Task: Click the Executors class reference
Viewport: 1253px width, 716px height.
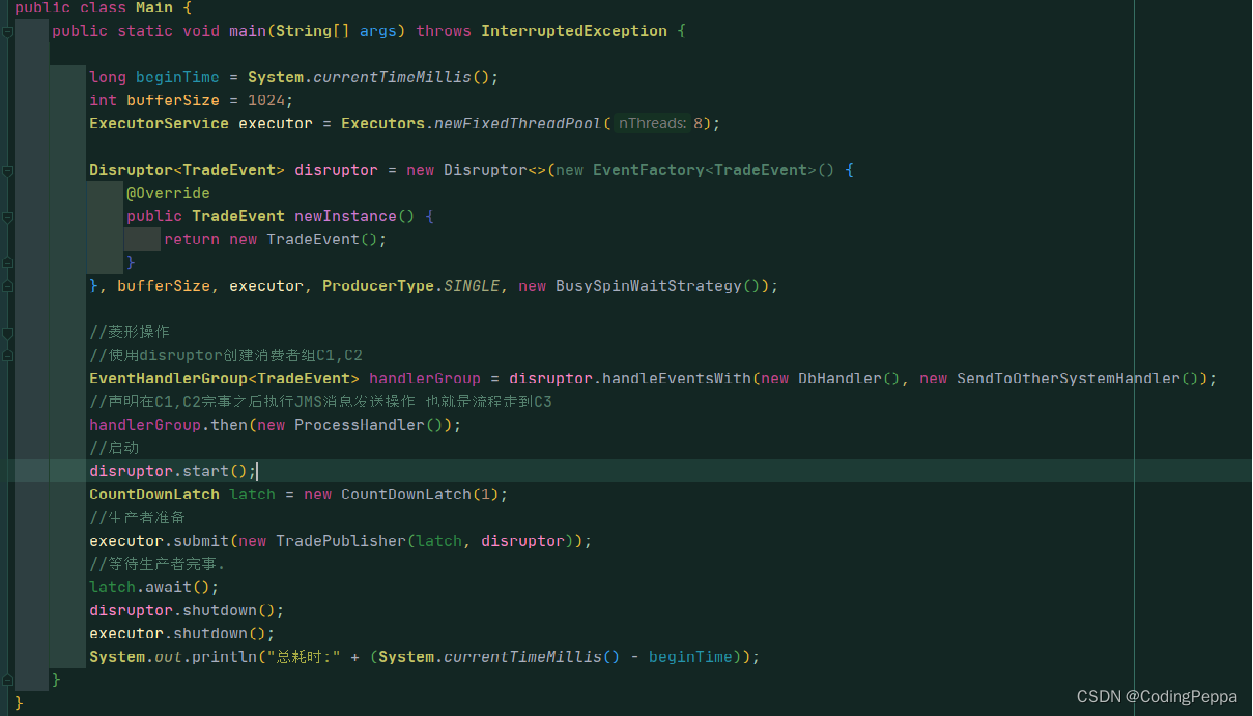Action: coord(383,124)
